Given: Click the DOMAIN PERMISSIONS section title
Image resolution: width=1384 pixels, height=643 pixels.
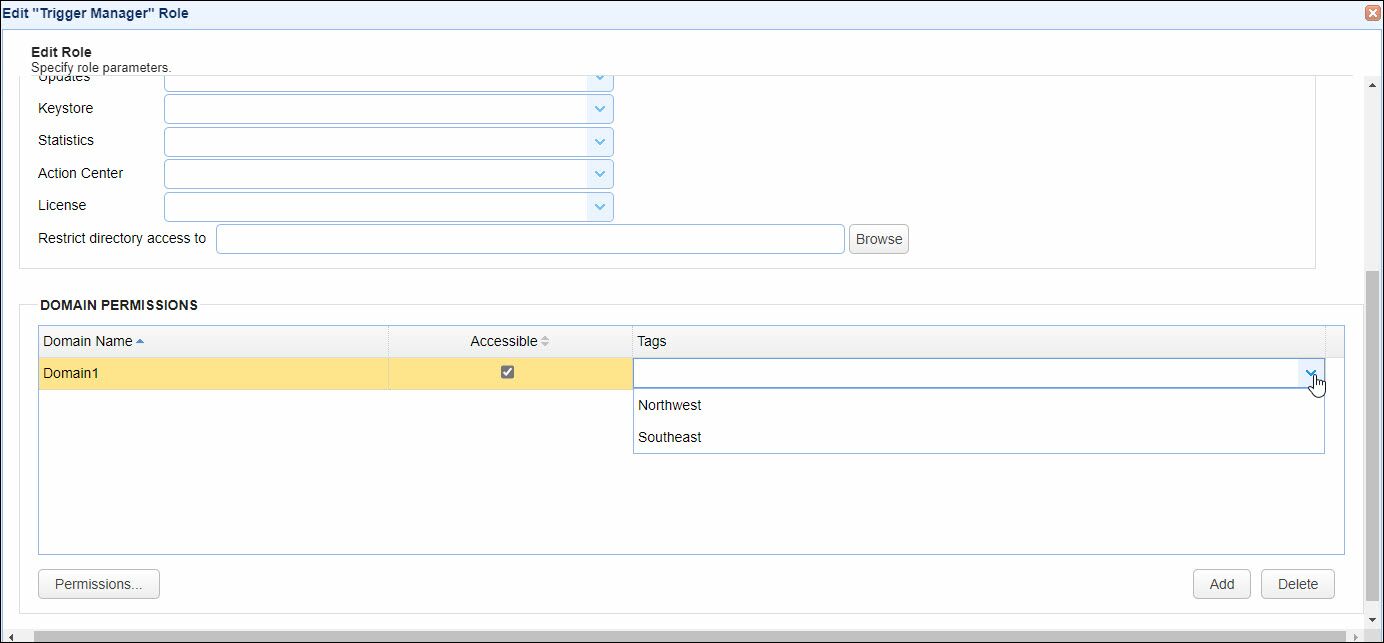Looking at the screenshot, I should [x=119, y=305].
